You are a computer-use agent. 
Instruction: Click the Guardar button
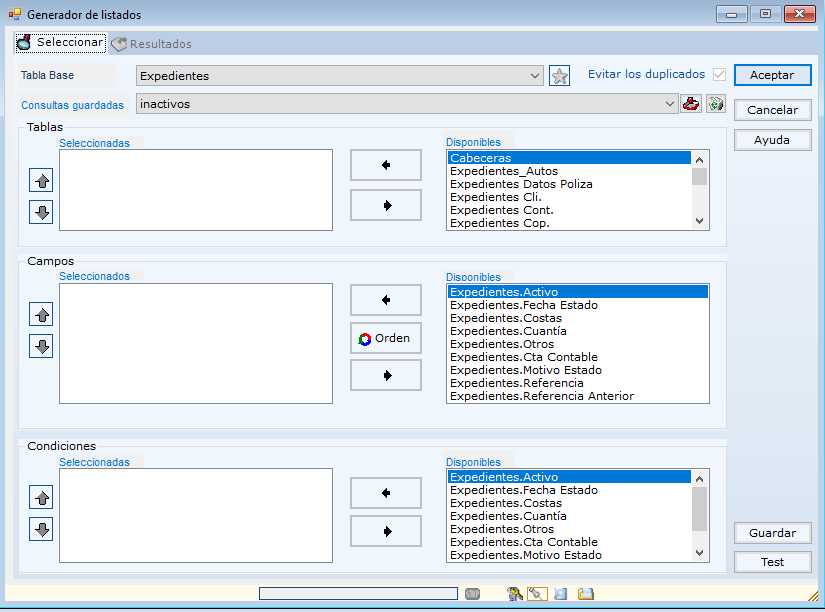(772, 533)
